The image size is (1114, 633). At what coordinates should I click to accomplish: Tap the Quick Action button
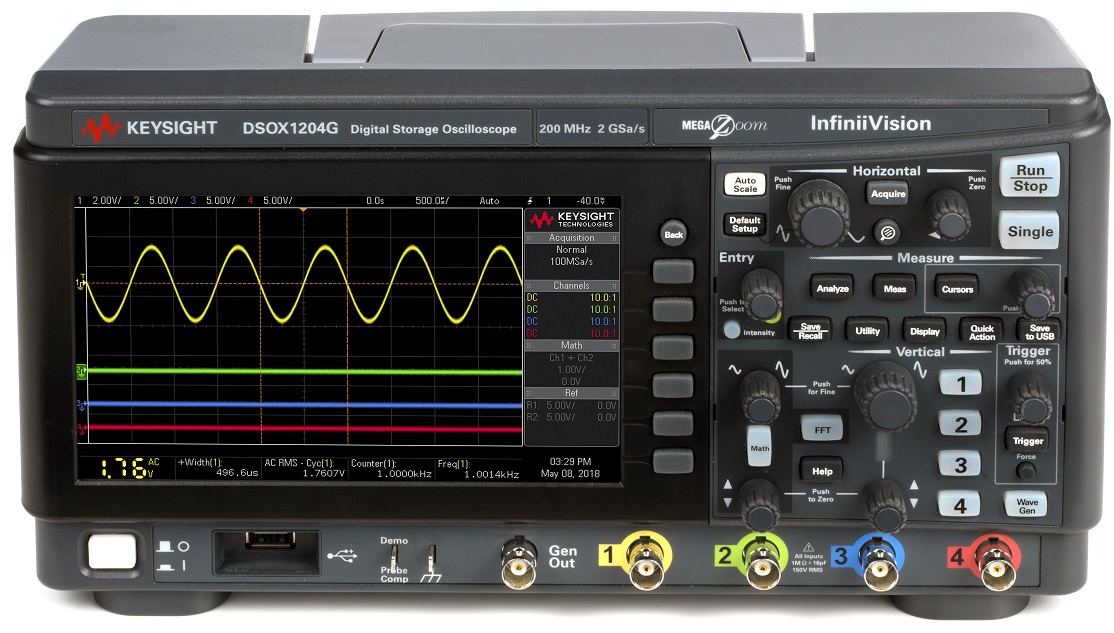coord(982,332)
